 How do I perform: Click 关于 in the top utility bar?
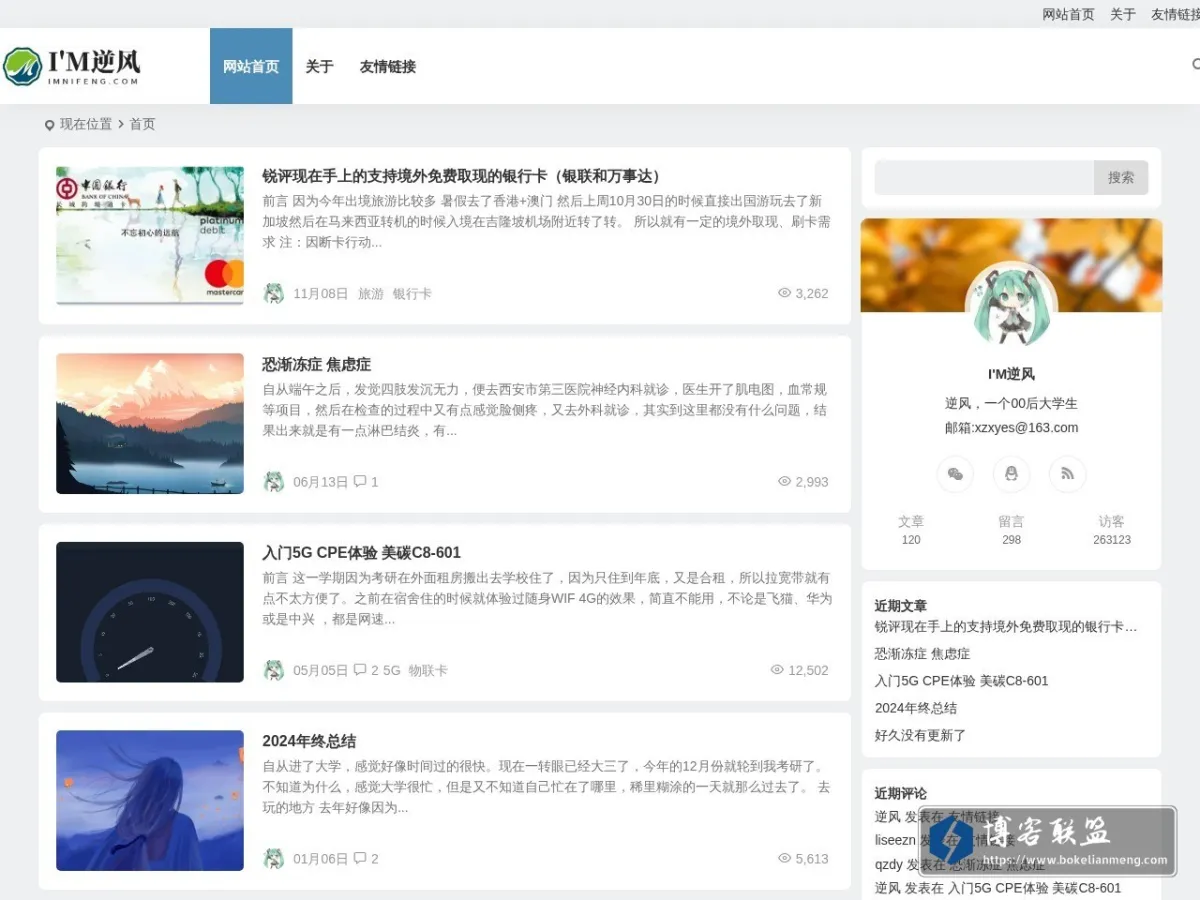(1123, 14)
